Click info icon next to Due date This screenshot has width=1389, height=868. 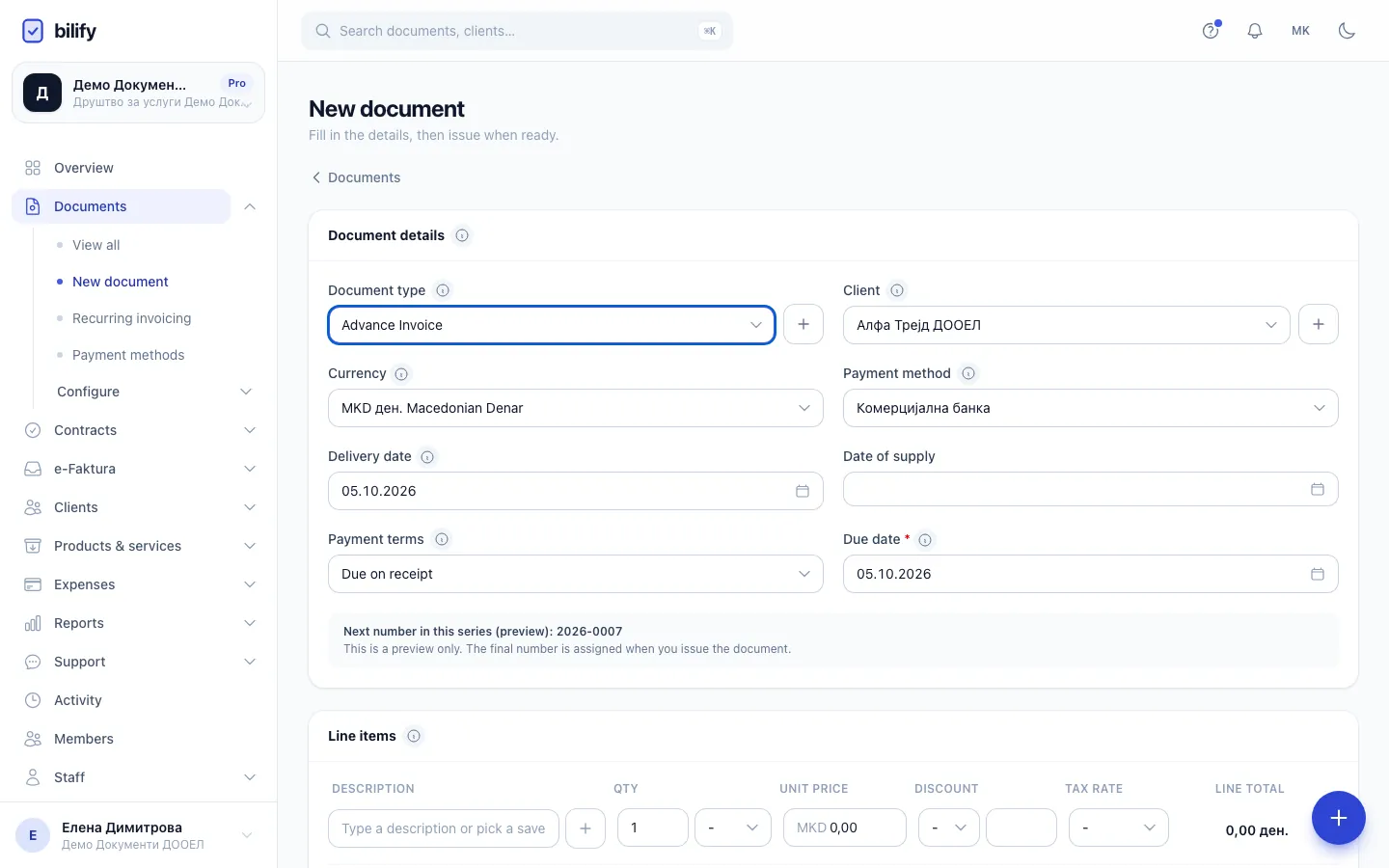pos(925,540)
